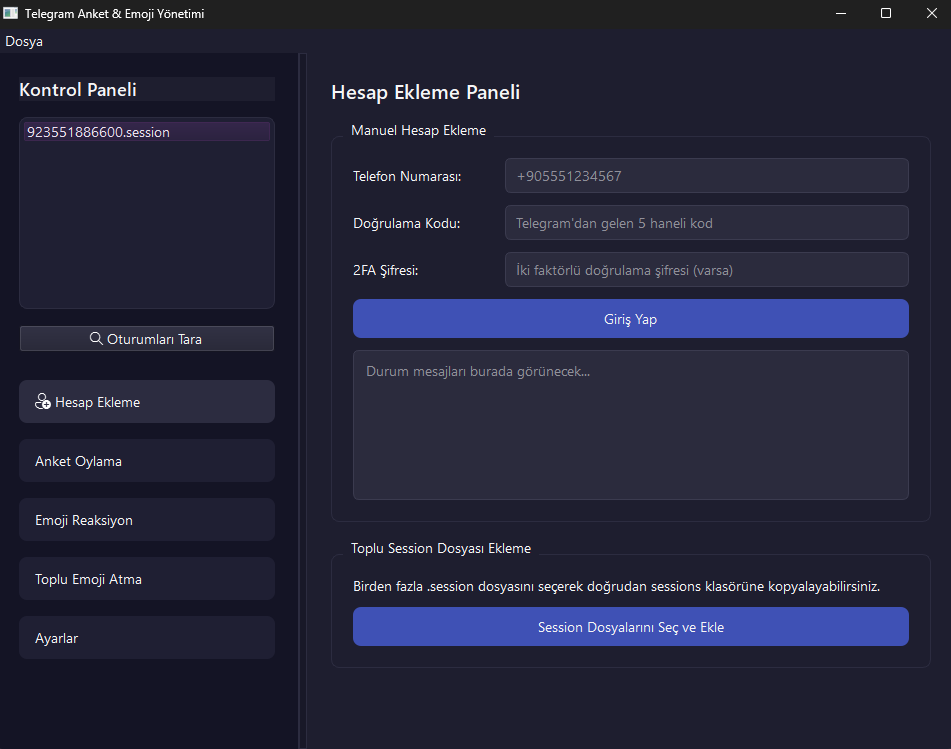Switch to the Anket Oylama section
The height and width of the screenshot is (749, 951).
tap(147, 461)
